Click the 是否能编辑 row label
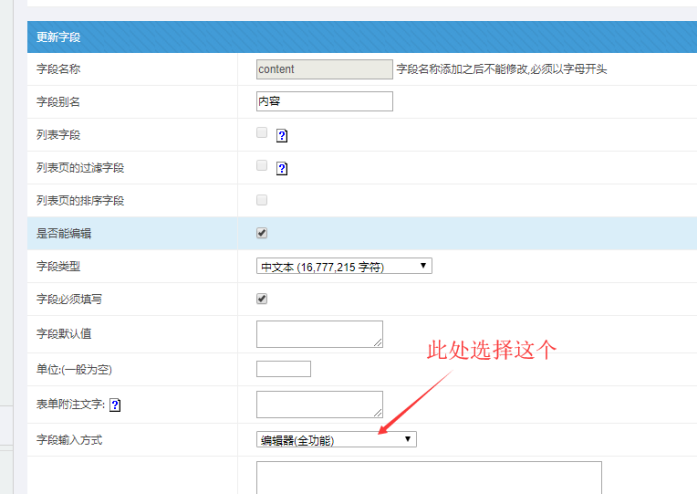The image size is (698, 494). 66,233
